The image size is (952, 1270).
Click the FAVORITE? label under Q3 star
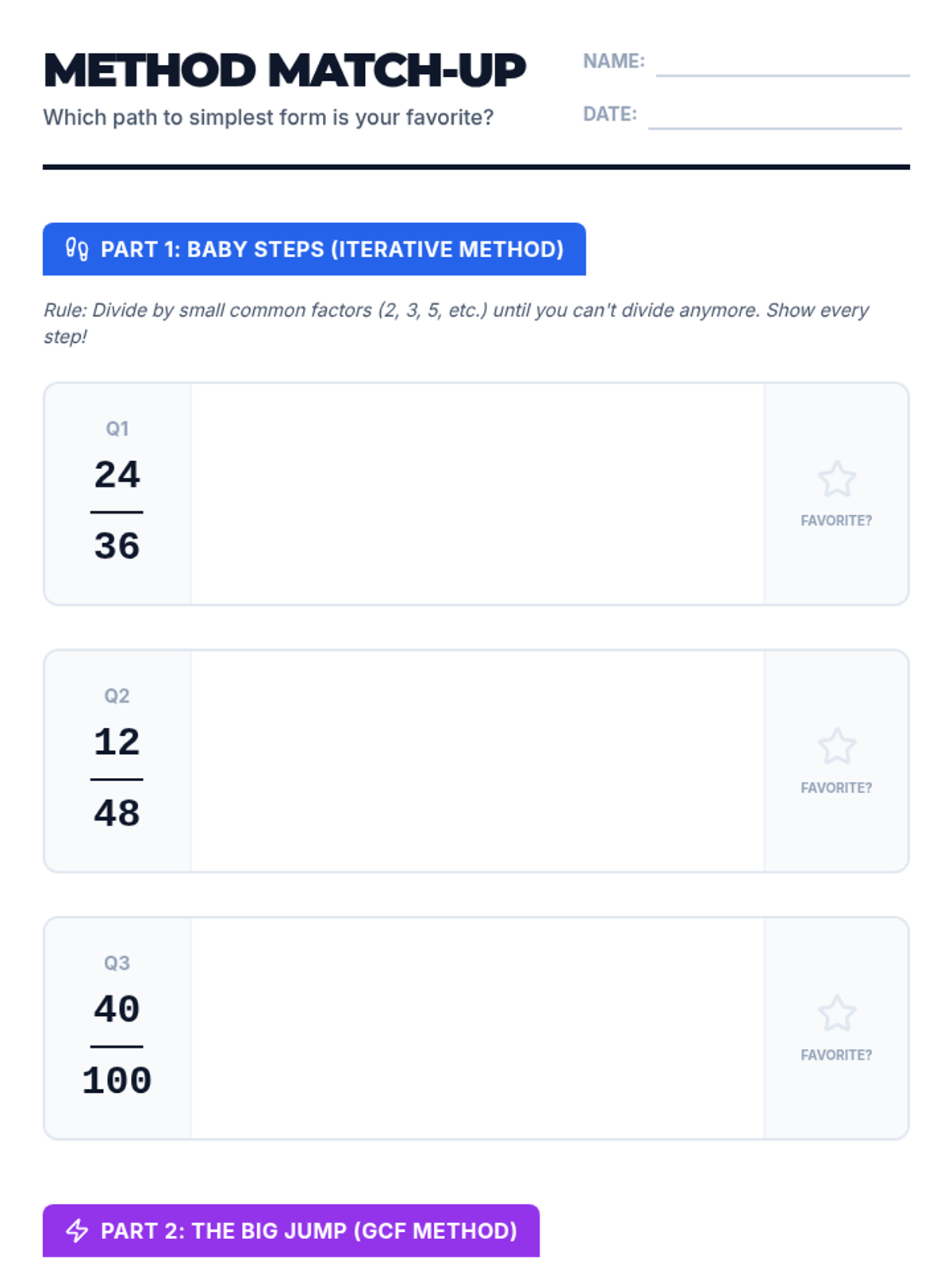pyautogui.click(x=836, y=1055)
